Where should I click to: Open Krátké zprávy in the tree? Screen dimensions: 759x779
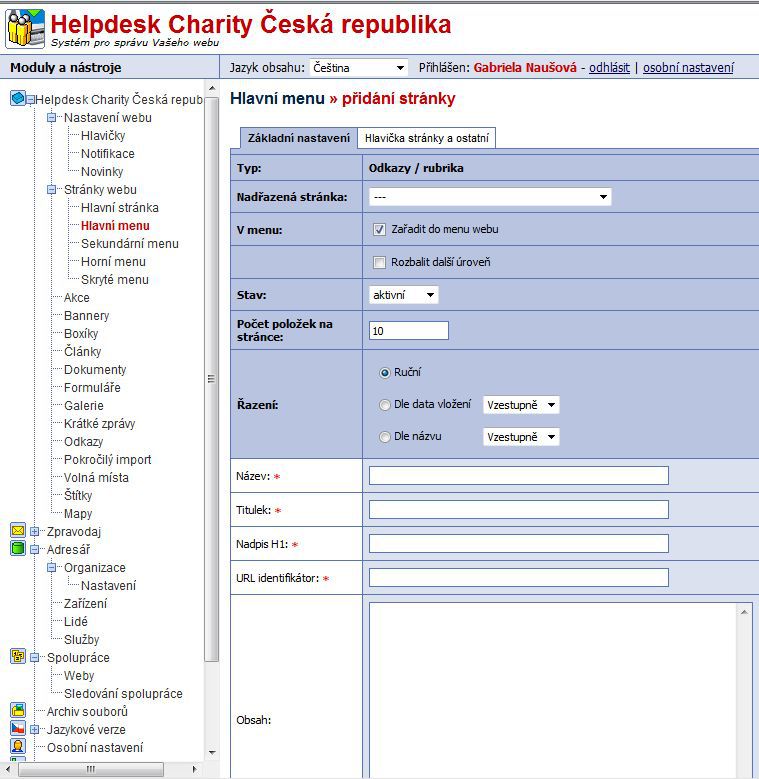click(99, 423)
